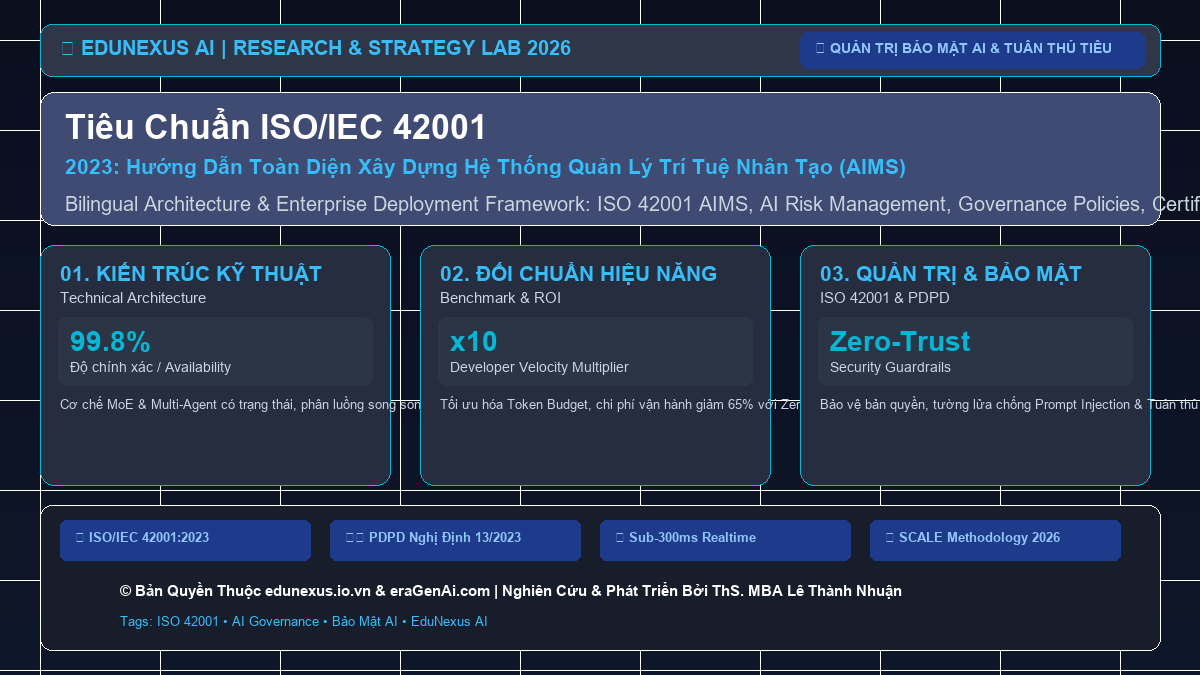Click the Bản Quyền Thuộc edunexus.io.vn copyright line
Viewport: 1200px width, 675px height.
coord(511,591)
